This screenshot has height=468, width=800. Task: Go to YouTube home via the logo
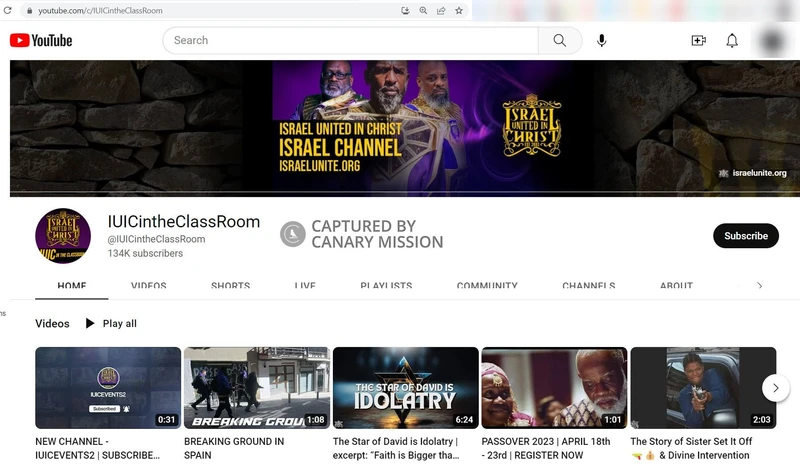(41, 40)
